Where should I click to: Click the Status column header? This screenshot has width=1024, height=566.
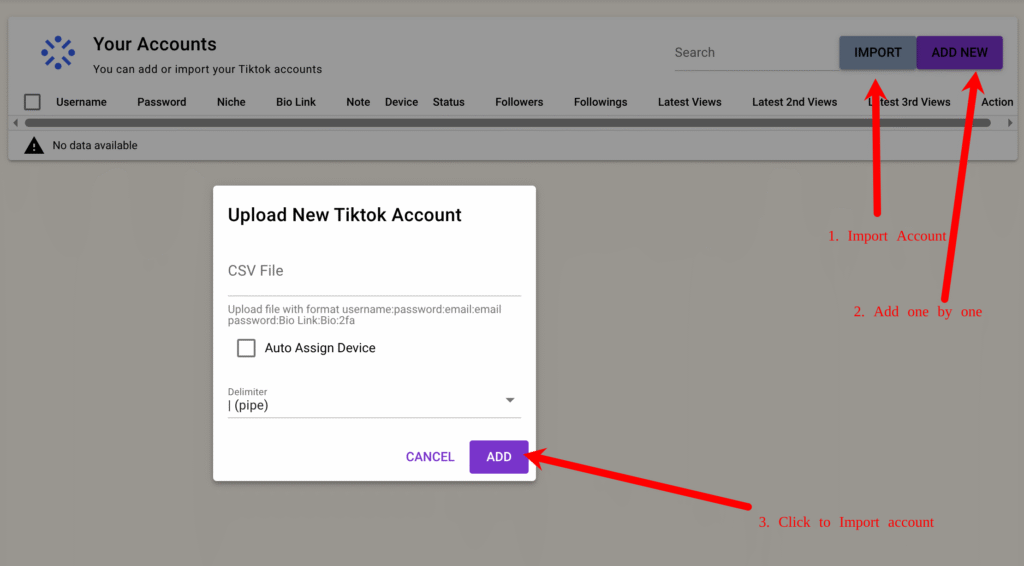[x=448, y=102]
